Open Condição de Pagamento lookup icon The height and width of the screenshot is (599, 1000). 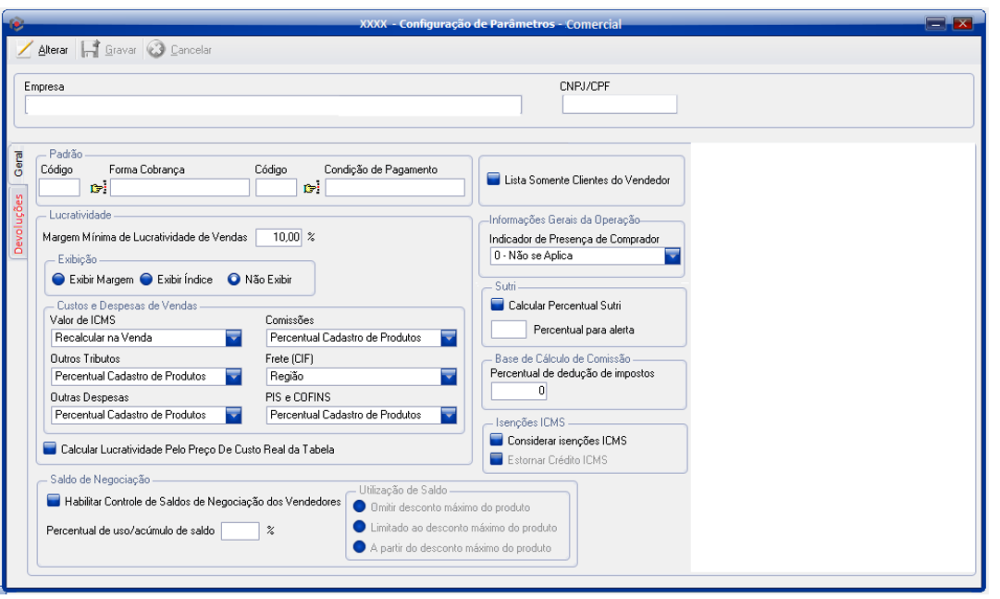312,188
